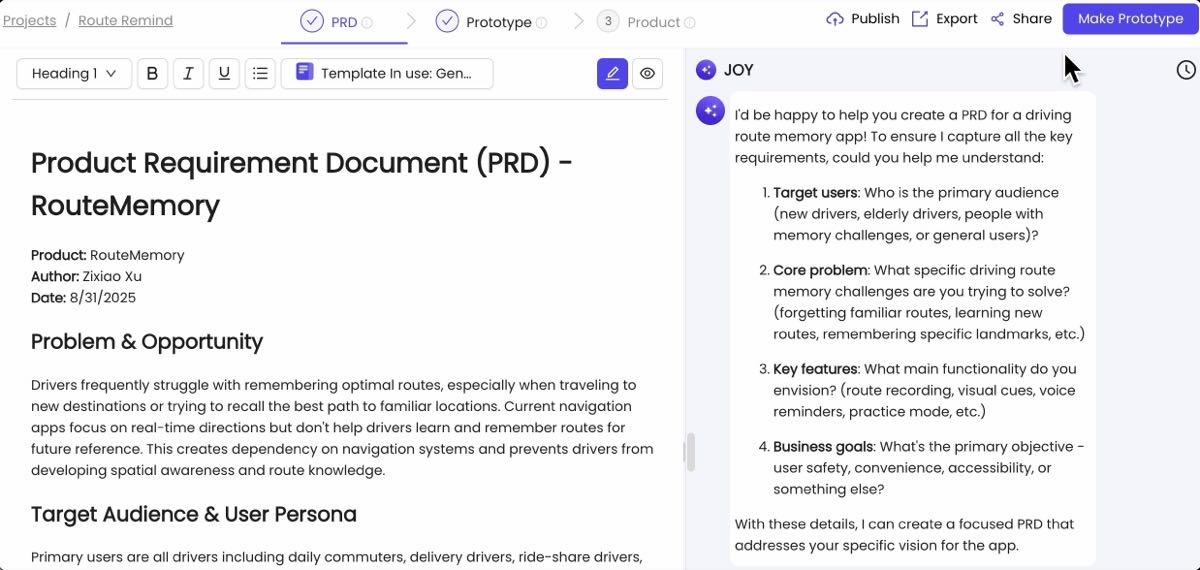The height and width of the screenshot is (570, 1200).
Task: Click the info icon beside PRD
Action: 367,23
